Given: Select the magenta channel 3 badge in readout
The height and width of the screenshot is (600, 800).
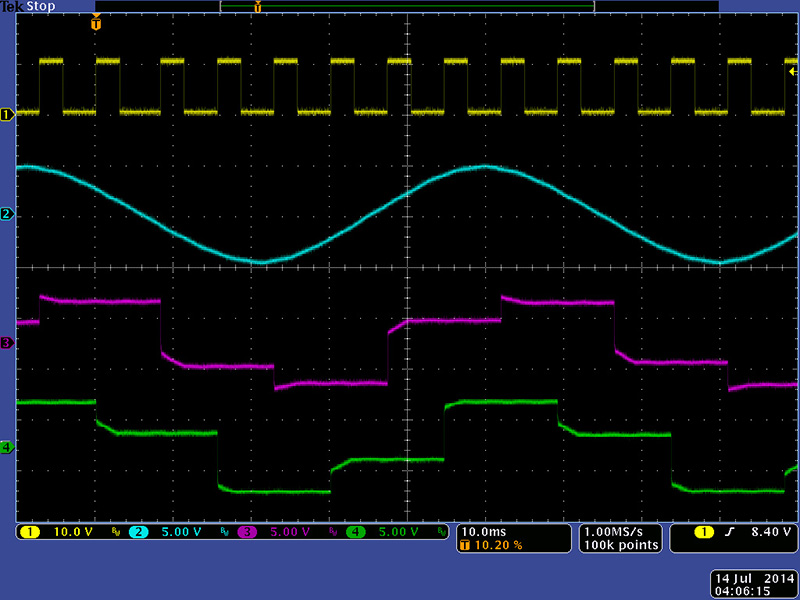Looking at the screenshot, I should coord(247,532).
